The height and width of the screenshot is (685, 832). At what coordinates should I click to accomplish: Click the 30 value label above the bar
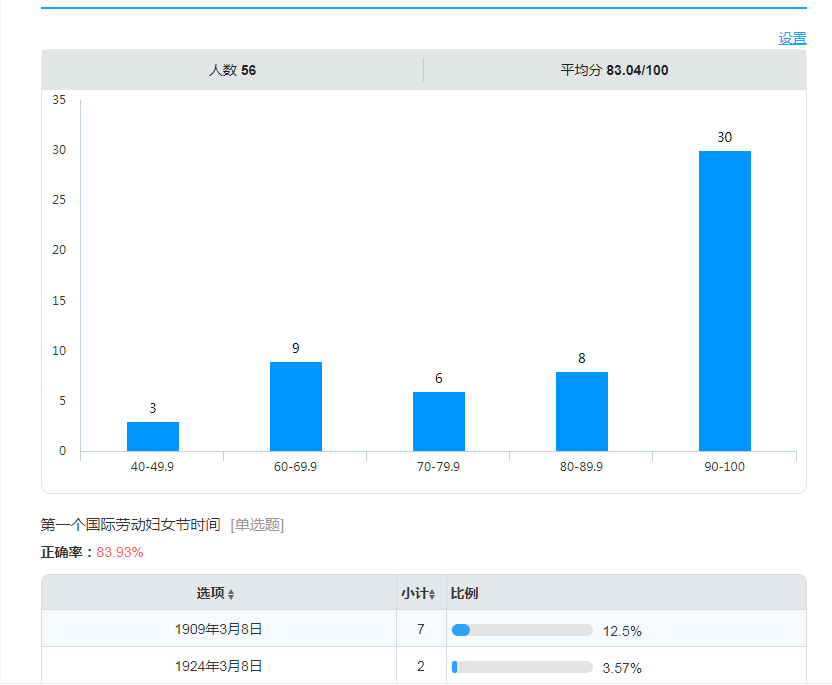[724, 137]
